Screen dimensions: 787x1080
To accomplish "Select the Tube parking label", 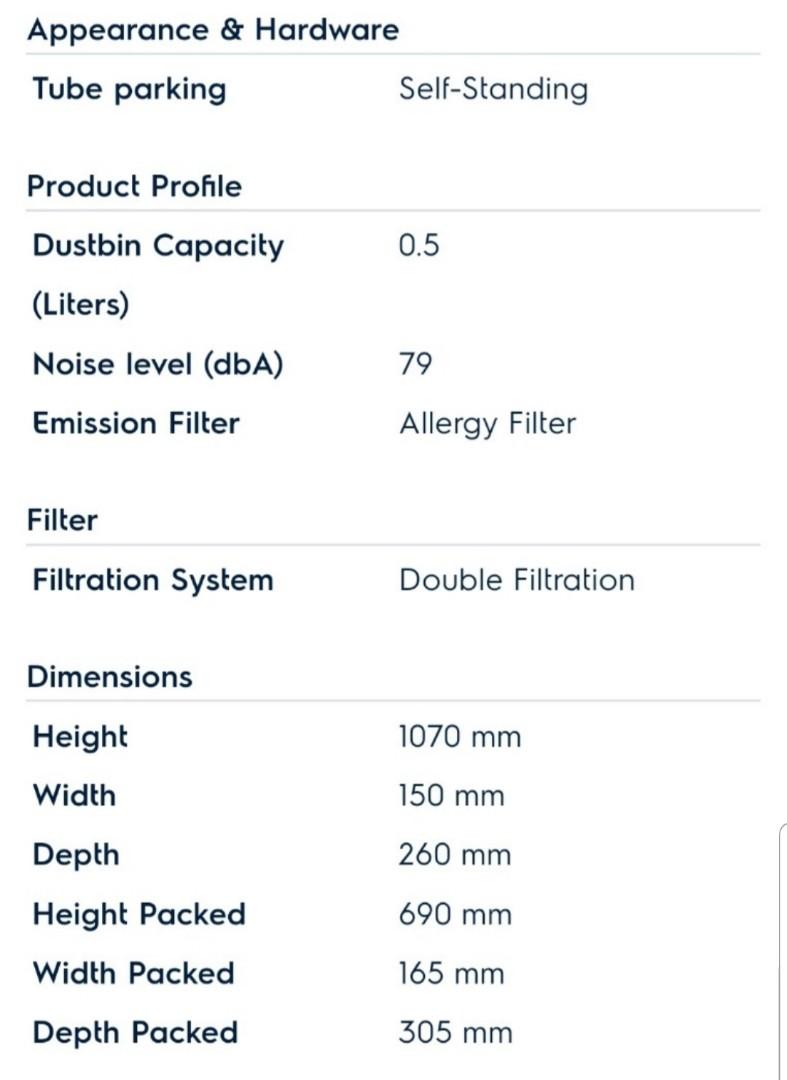I will (129, 89).
